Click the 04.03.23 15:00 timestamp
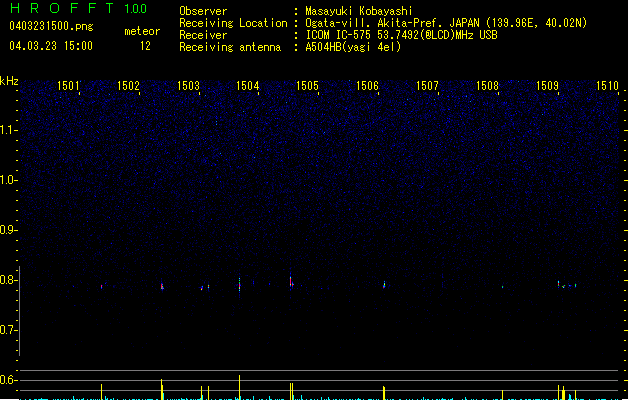 pyautogui.click(x=50, y=46)
